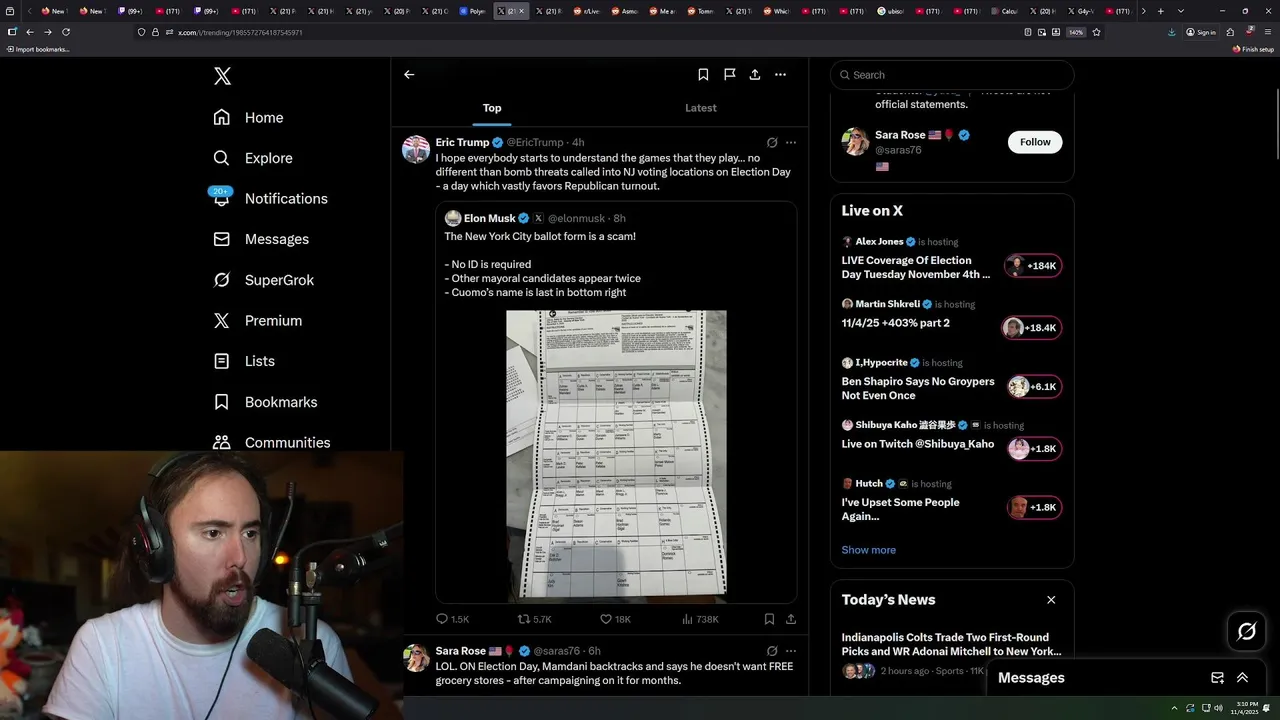Click the 140% zoom level indicator
Screen dimensions: 1280x720
click(x=1075, y=32)
